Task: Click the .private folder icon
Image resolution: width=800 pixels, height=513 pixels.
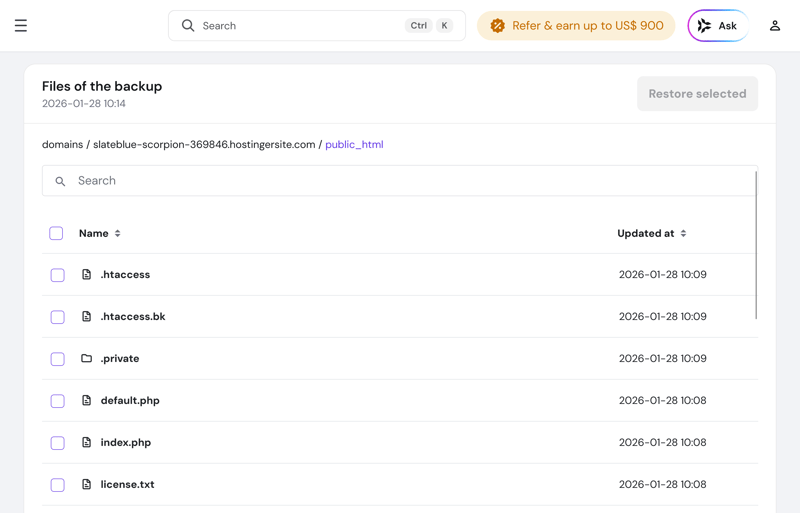Action: pos(87,358)
